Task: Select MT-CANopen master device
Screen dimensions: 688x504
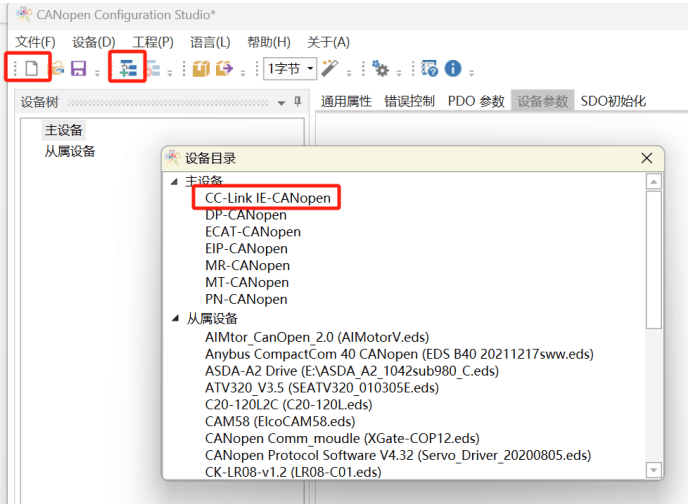Action: pyautogui.click(x=247, y=282)
